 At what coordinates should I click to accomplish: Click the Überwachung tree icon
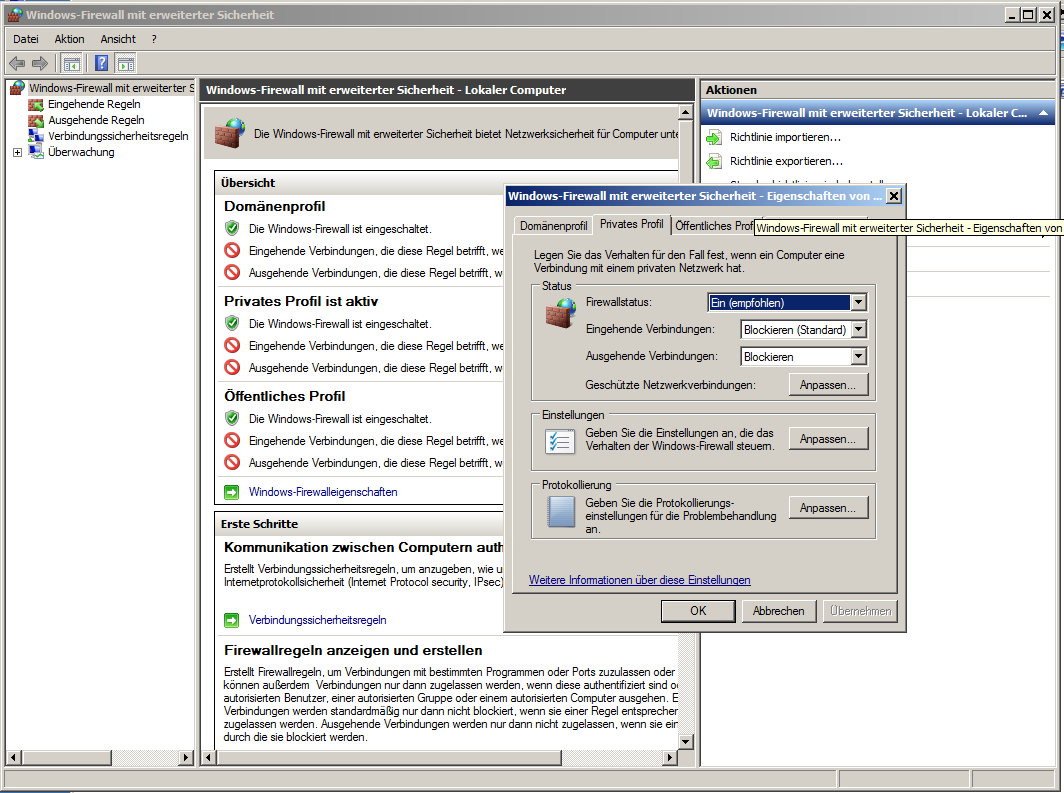[x=36, y=152]
